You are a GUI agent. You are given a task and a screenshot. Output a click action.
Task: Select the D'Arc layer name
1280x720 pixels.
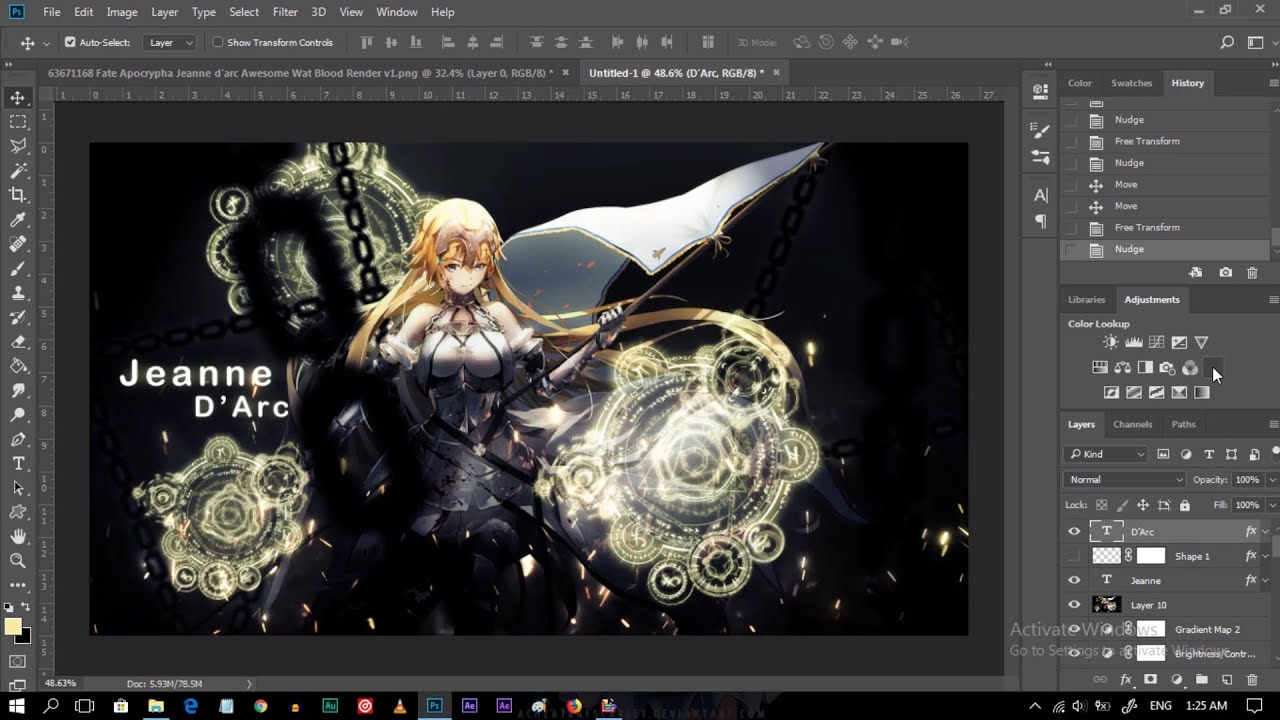(x=1142, y=532)
